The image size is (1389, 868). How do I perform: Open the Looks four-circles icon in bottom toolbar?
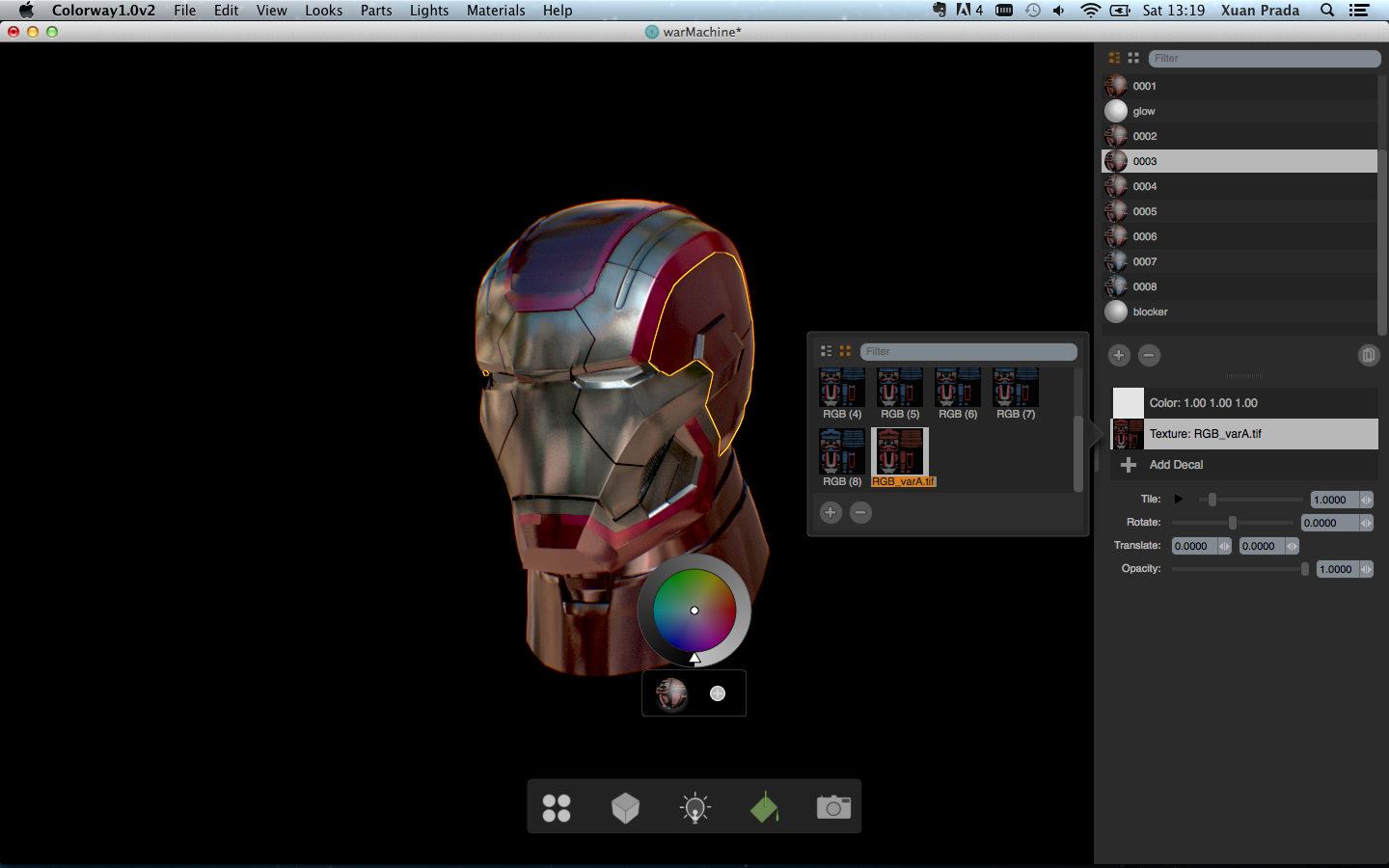tap(557, 807)
